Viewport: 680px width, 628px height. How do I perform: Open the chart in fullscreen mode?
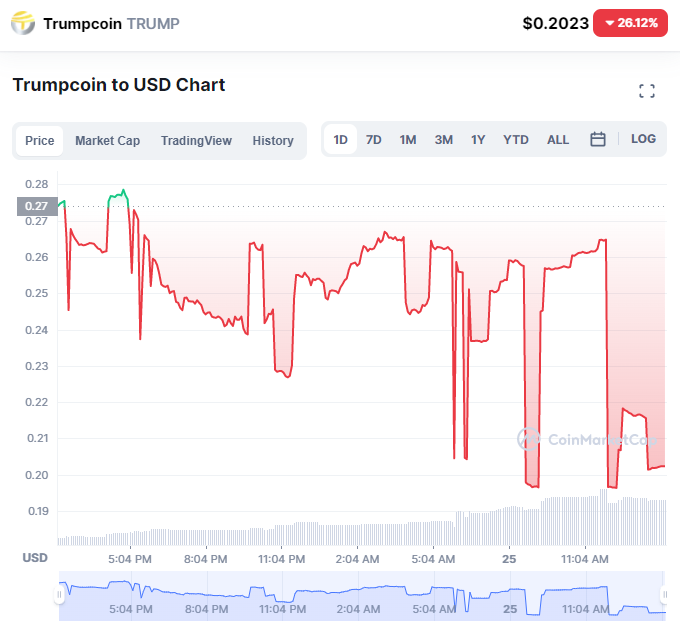647,91
